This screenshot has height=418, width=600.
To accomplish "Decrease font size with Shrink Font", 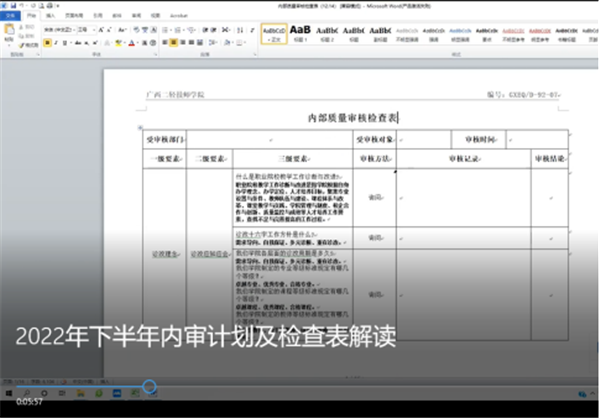I will point(109,30).
